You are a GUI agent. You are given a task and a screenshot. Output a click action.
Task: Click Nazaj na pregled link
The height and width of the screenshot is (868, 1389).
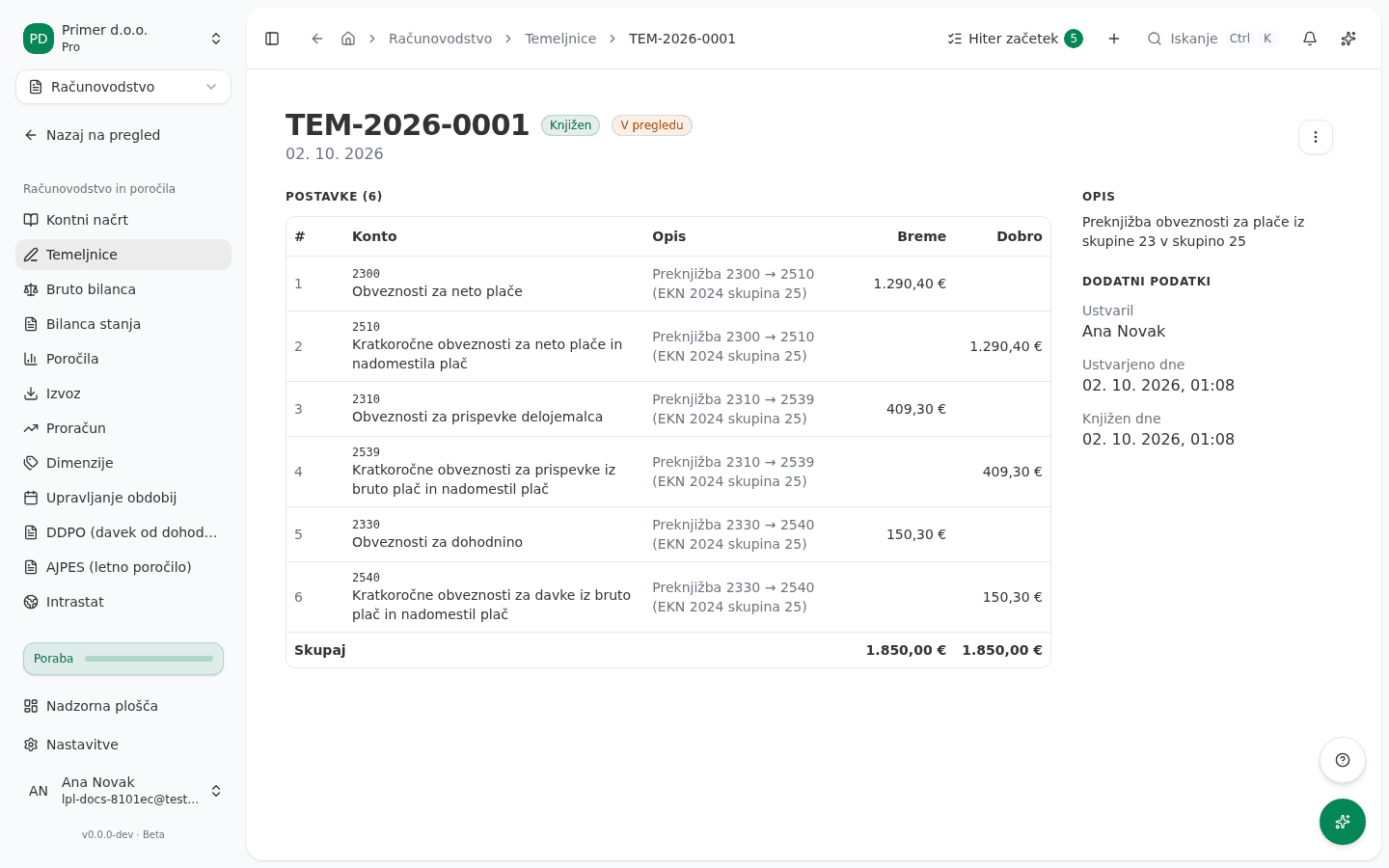click(123, 135)
